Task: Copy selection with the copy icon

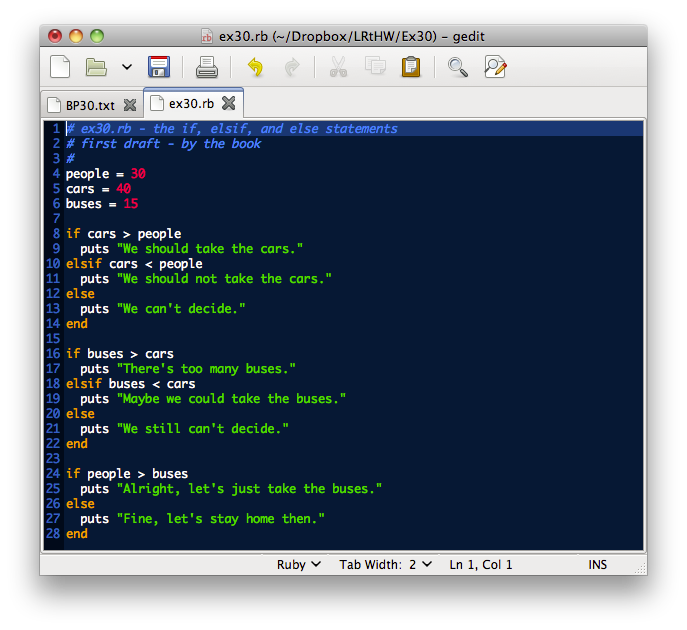Action: click(x=375, y=67)
